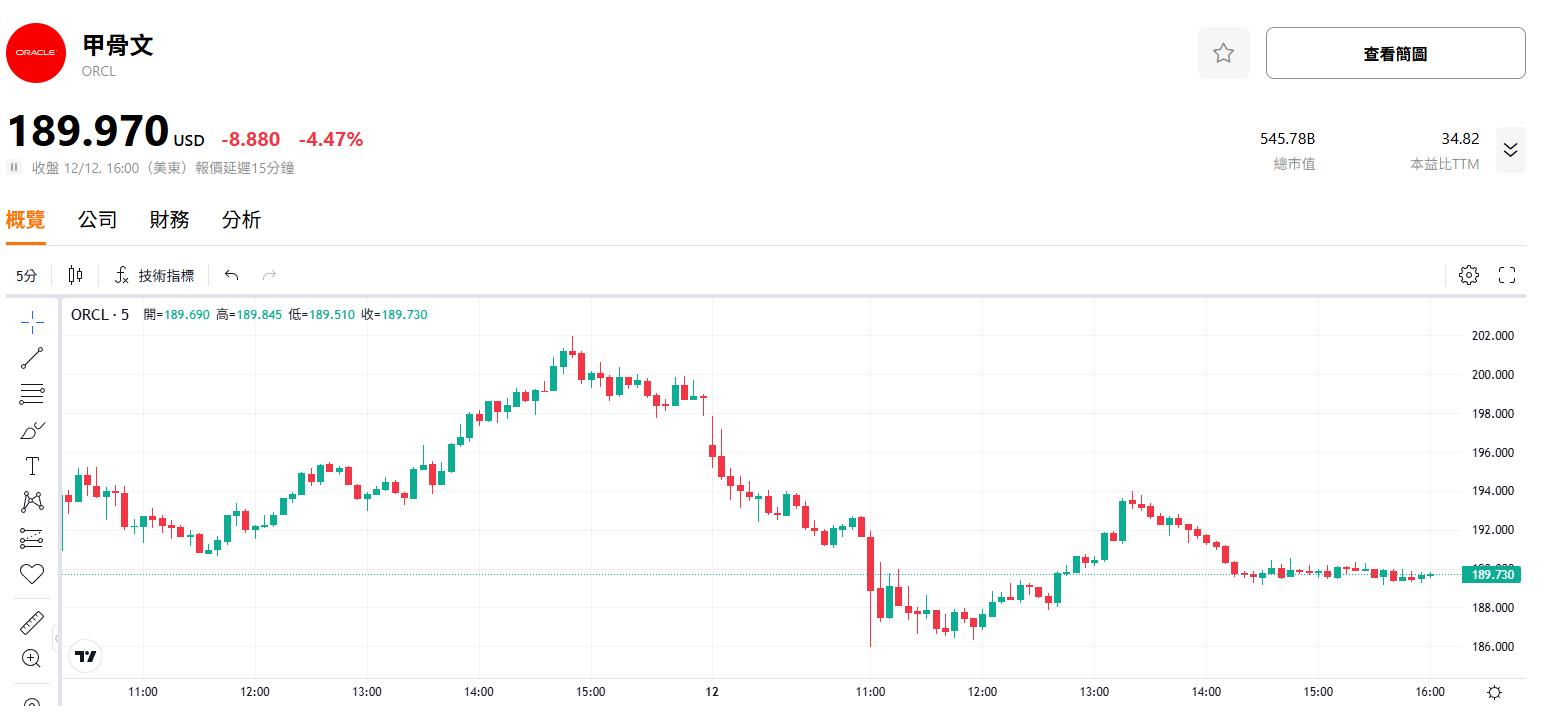
Task: Toggle the star watchlist favorite button
Action: [x=1223, y=53]
